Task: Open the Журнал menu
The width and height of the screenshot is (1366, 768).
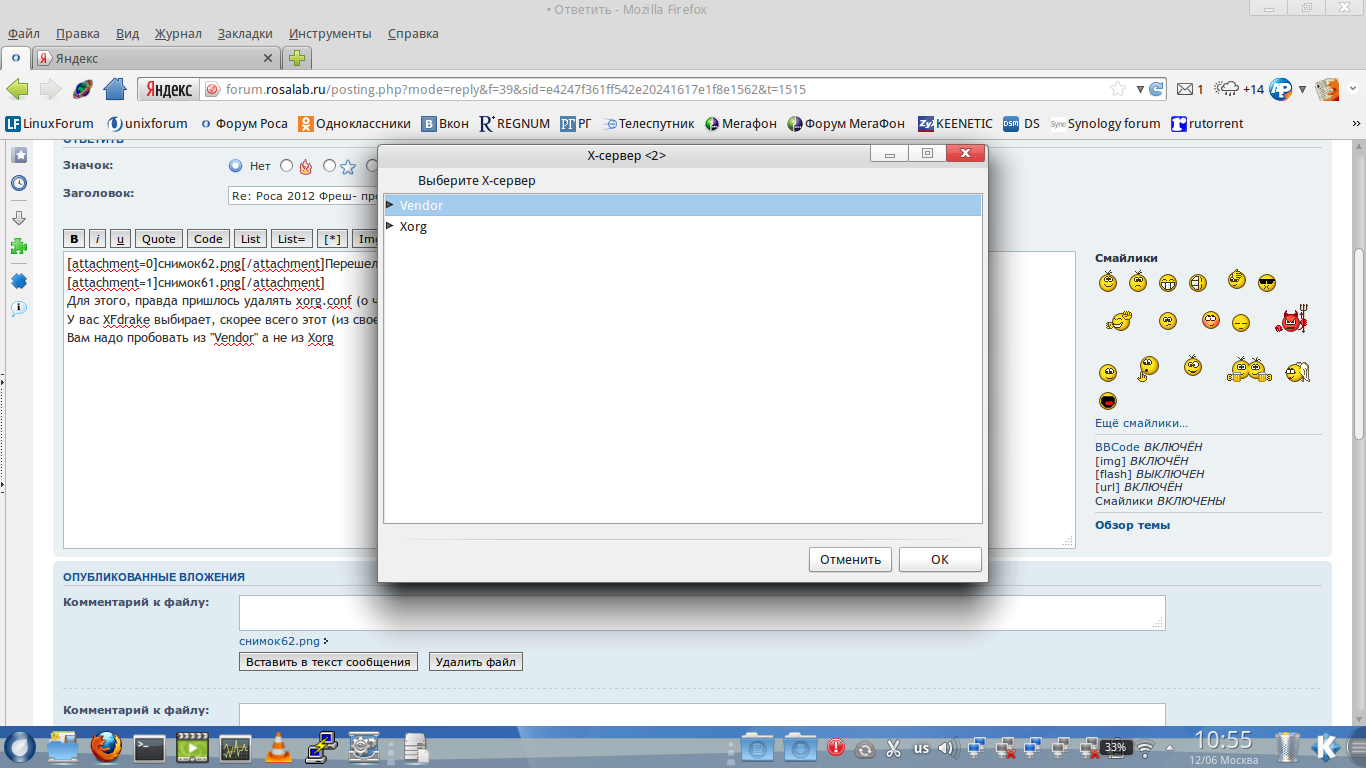Action: 178,33
